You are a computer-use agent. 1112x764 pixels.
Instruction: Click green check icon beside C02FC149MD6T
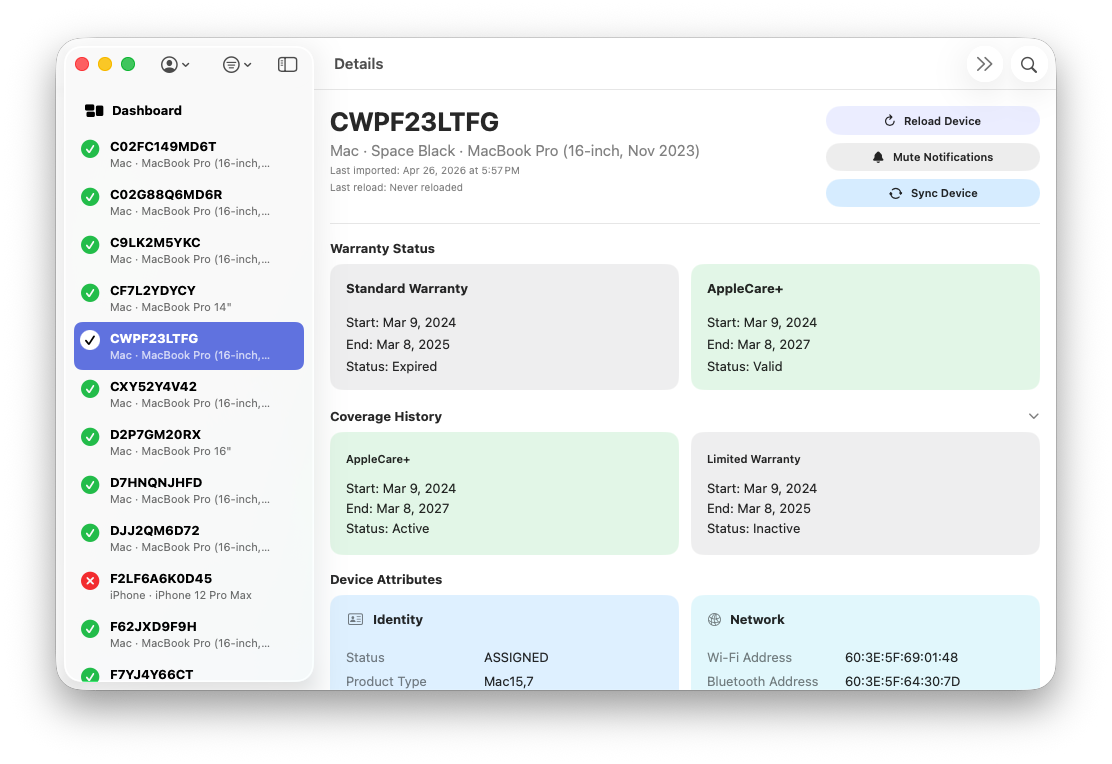[x=90, y=149]
